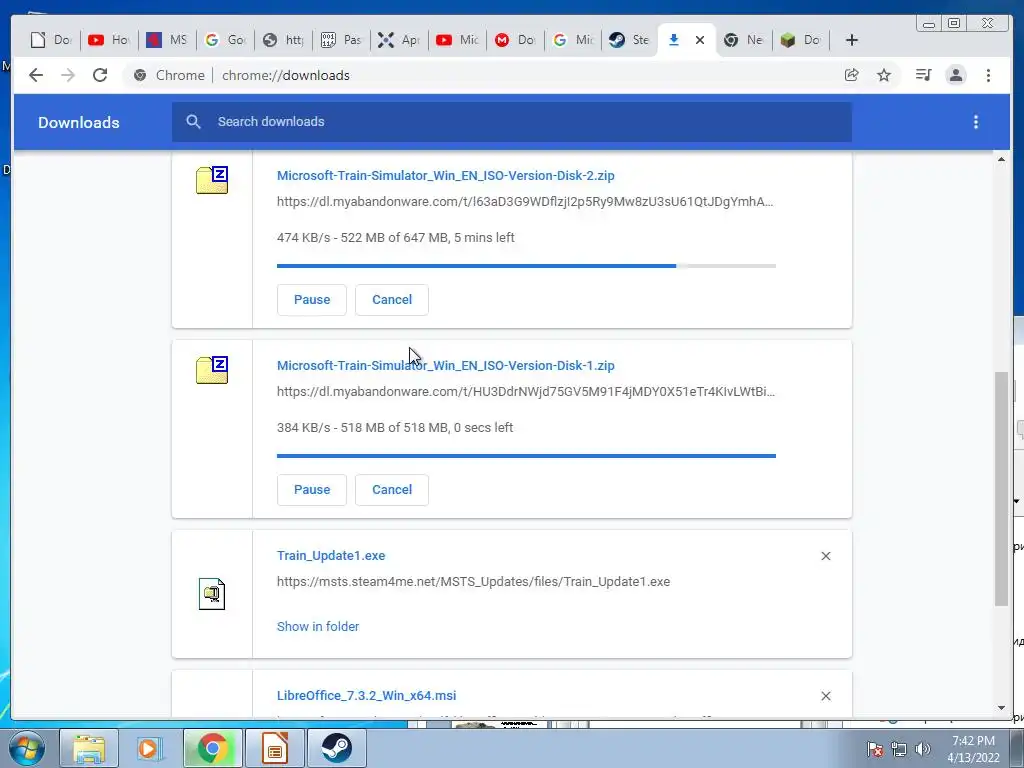Switch to the Ap tab

coord(399,40)
